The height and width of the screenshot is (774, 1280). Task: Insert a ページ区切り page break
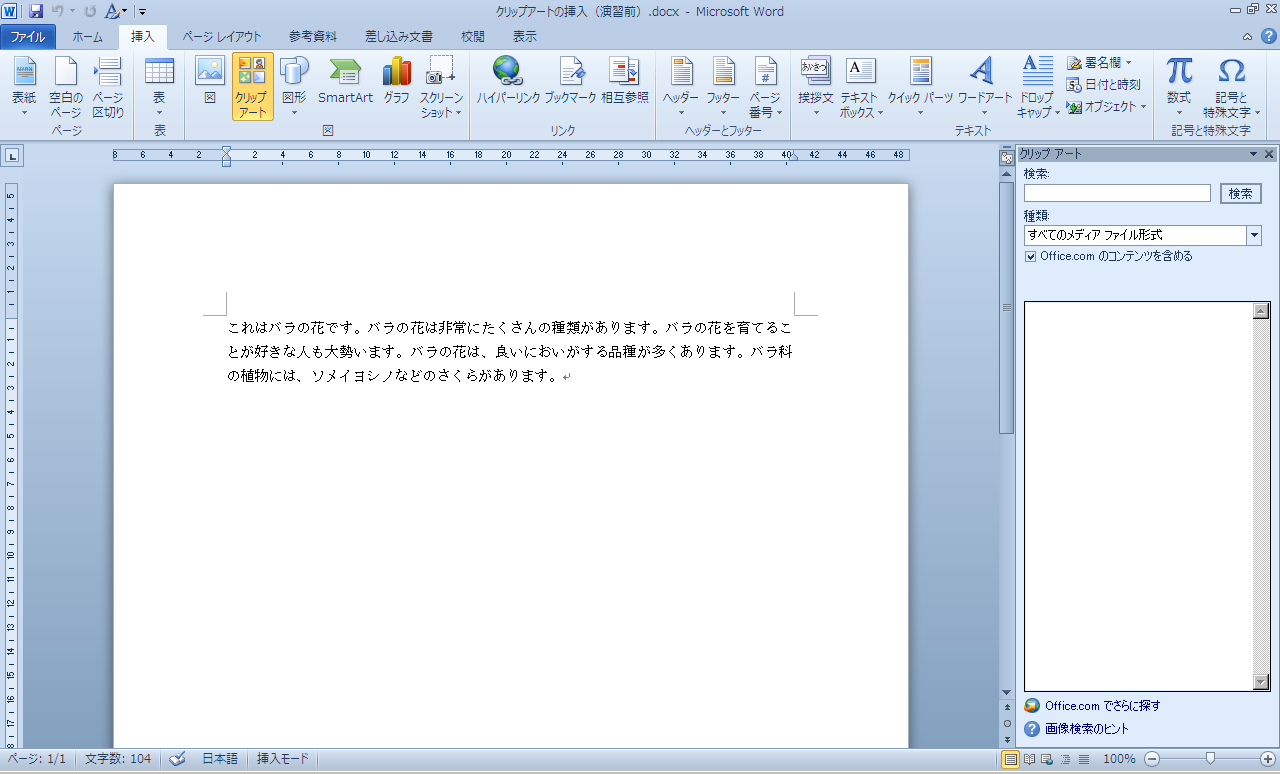pos(108,86)
